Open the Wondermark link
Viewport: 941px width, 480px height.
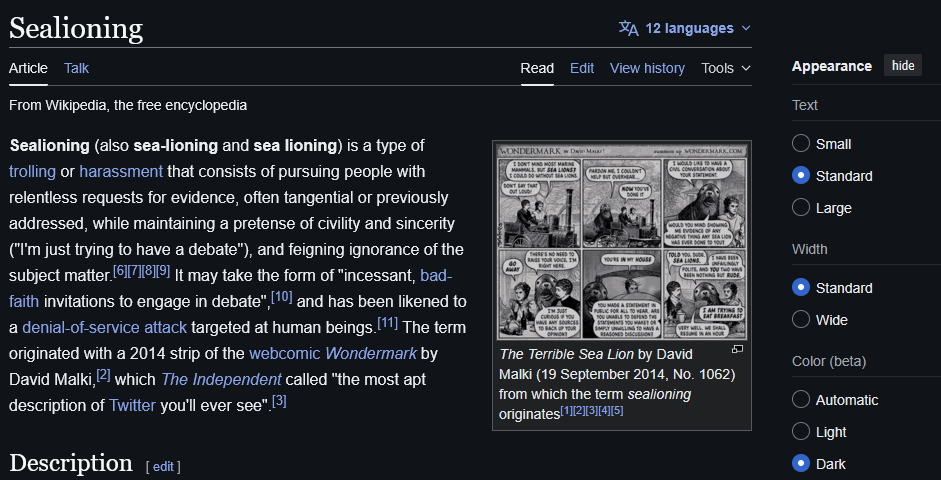click(371, 353)
